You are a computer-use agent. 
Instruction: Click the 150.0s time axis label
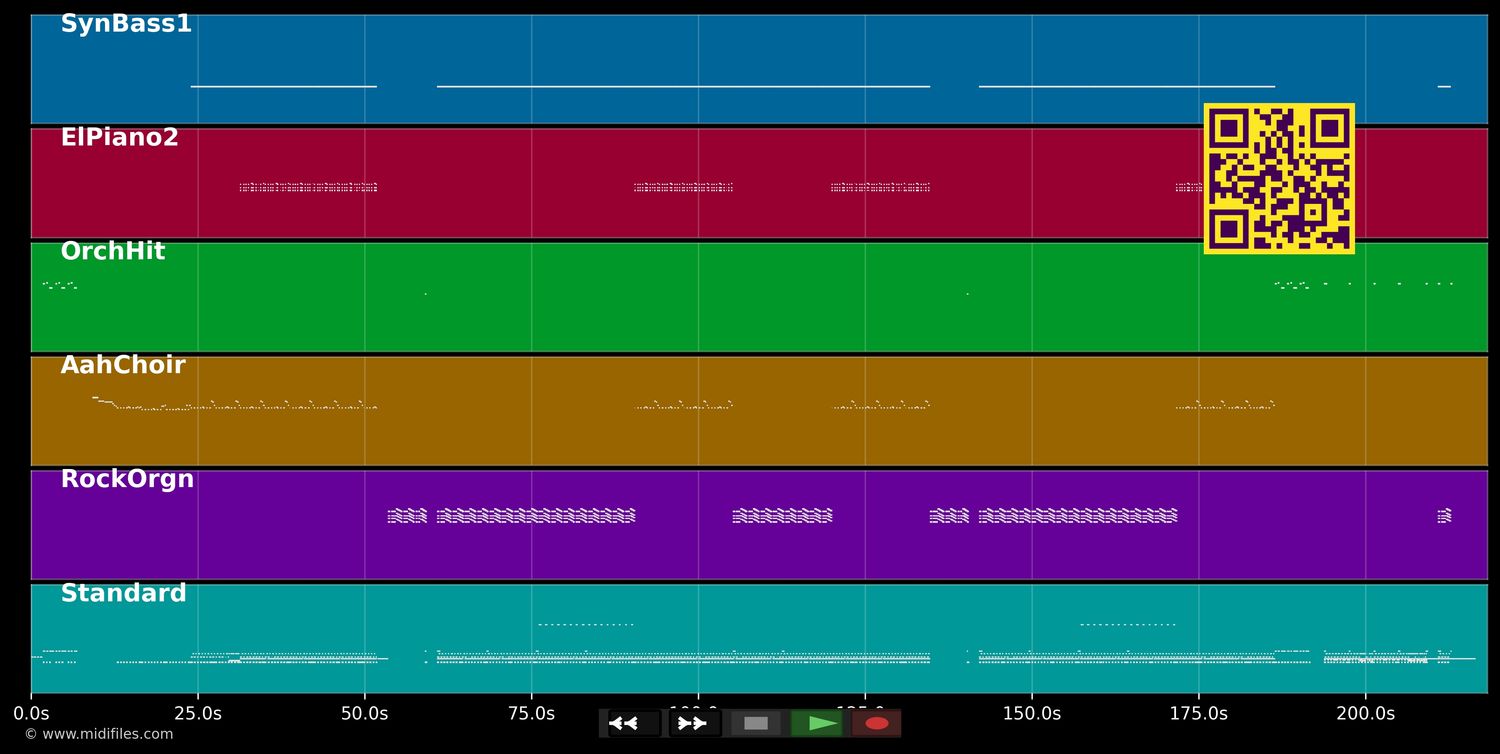click(x=1032, y=714)
